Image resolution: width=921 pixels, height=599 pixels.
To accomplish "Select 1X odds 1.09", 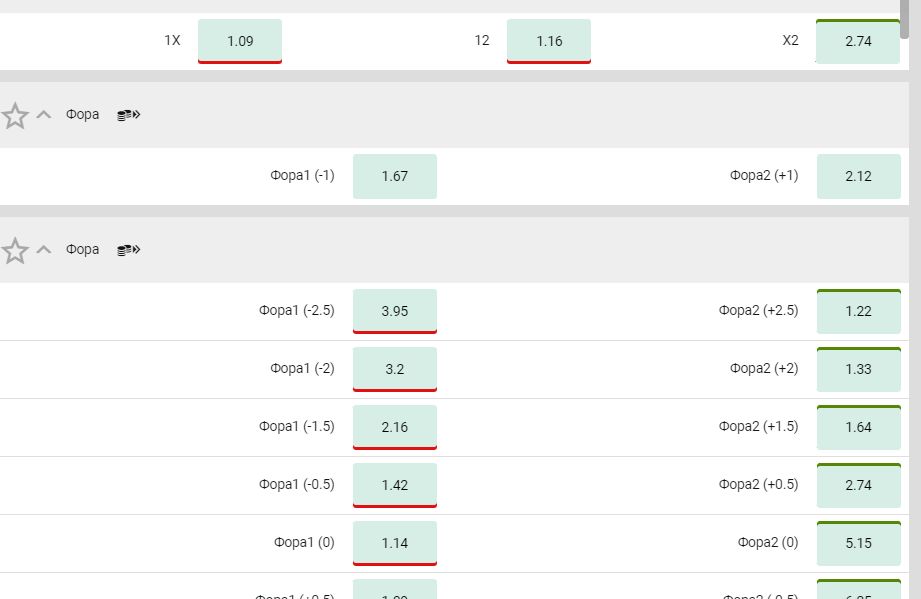I will [240, 41].
